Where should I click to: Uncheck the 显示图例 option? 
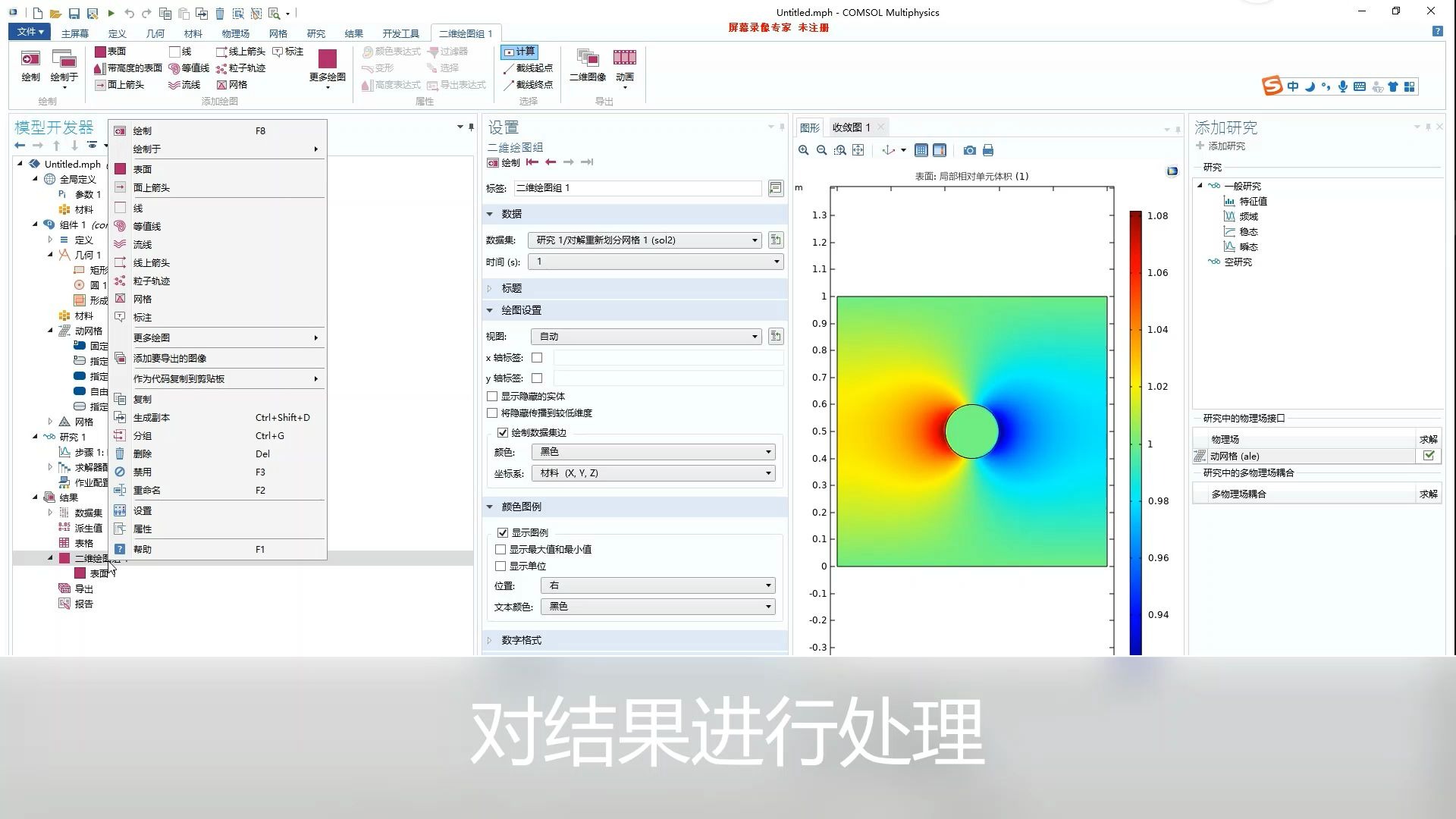[x=504, y=532]
